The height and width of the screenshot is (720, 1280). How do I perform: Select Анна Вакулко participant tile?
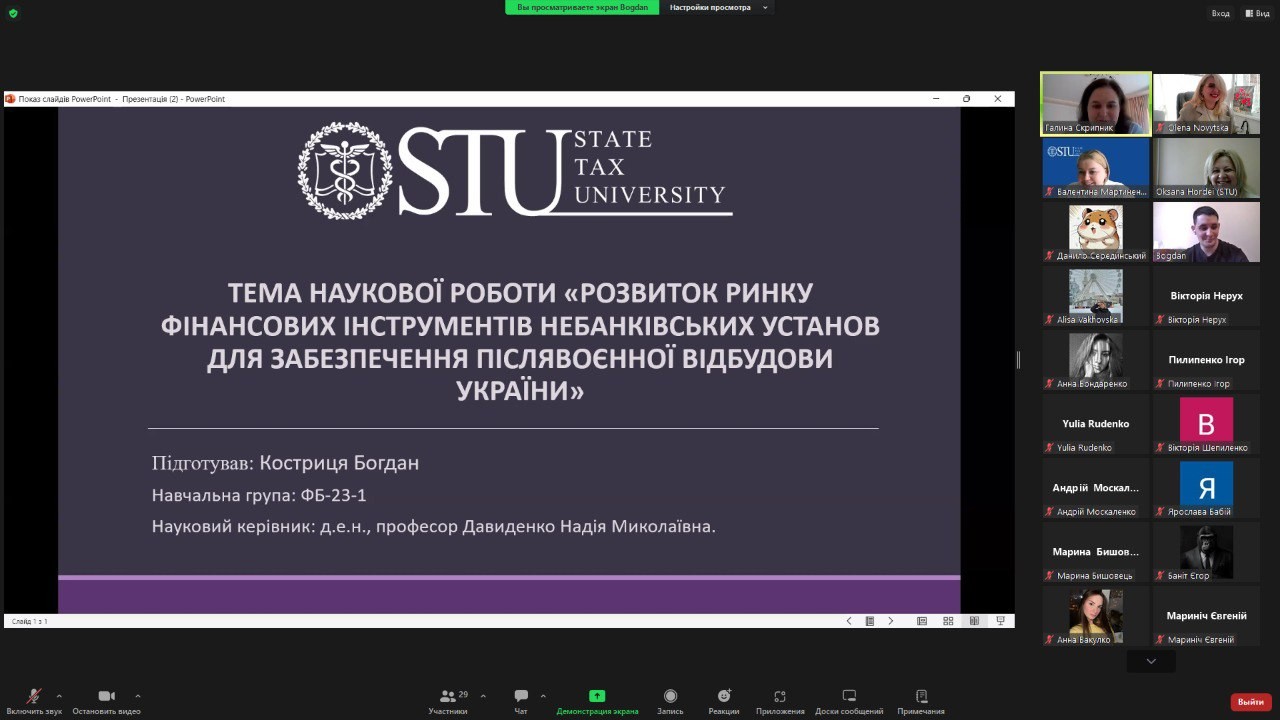point(1096,616)
